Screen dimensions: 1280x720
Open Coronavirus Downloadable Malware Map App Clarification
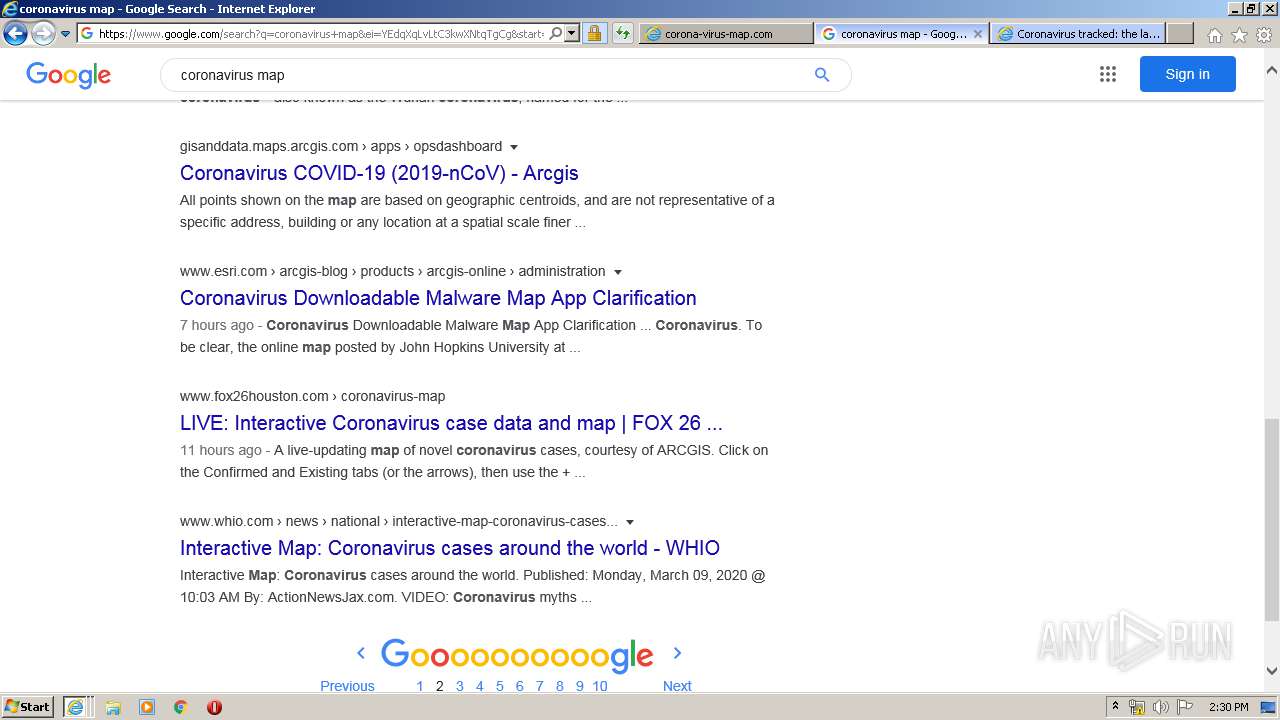(438, 298)
